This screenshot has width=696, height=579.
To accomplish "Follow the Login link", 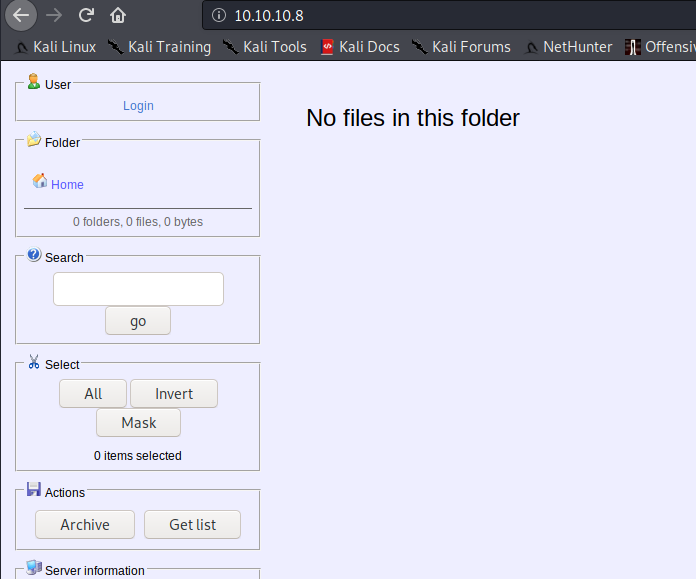I will pos(138,106).
